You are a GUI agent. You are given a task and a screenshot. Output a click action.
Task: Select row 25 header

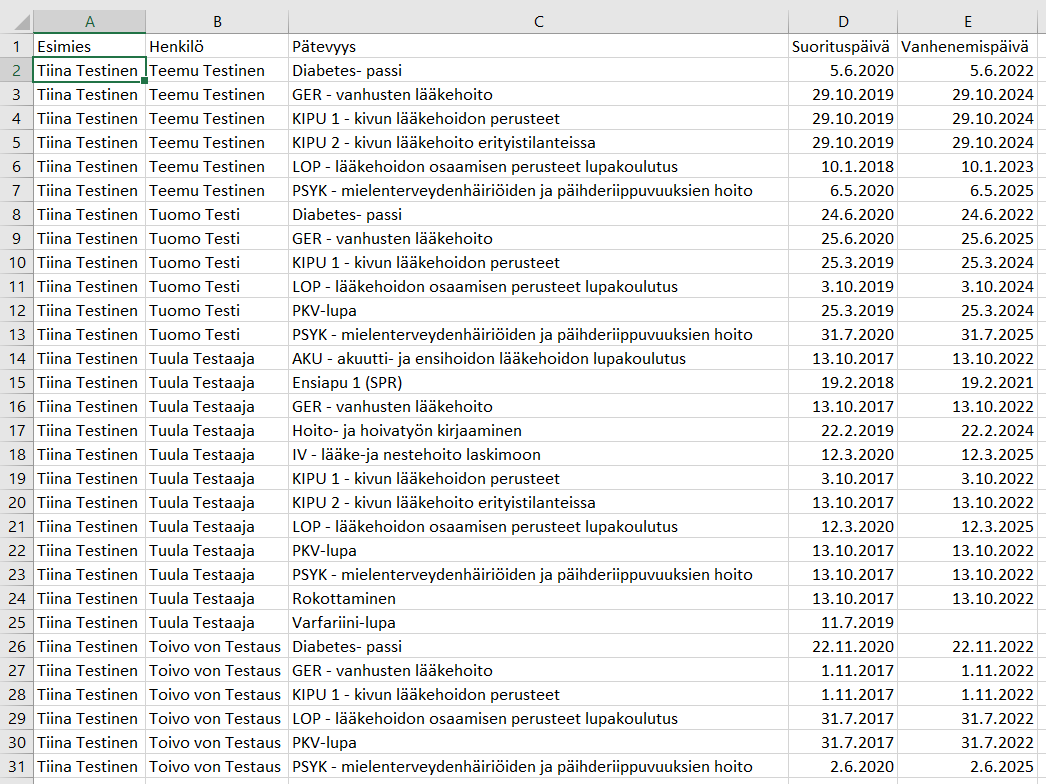click(17, 623)
